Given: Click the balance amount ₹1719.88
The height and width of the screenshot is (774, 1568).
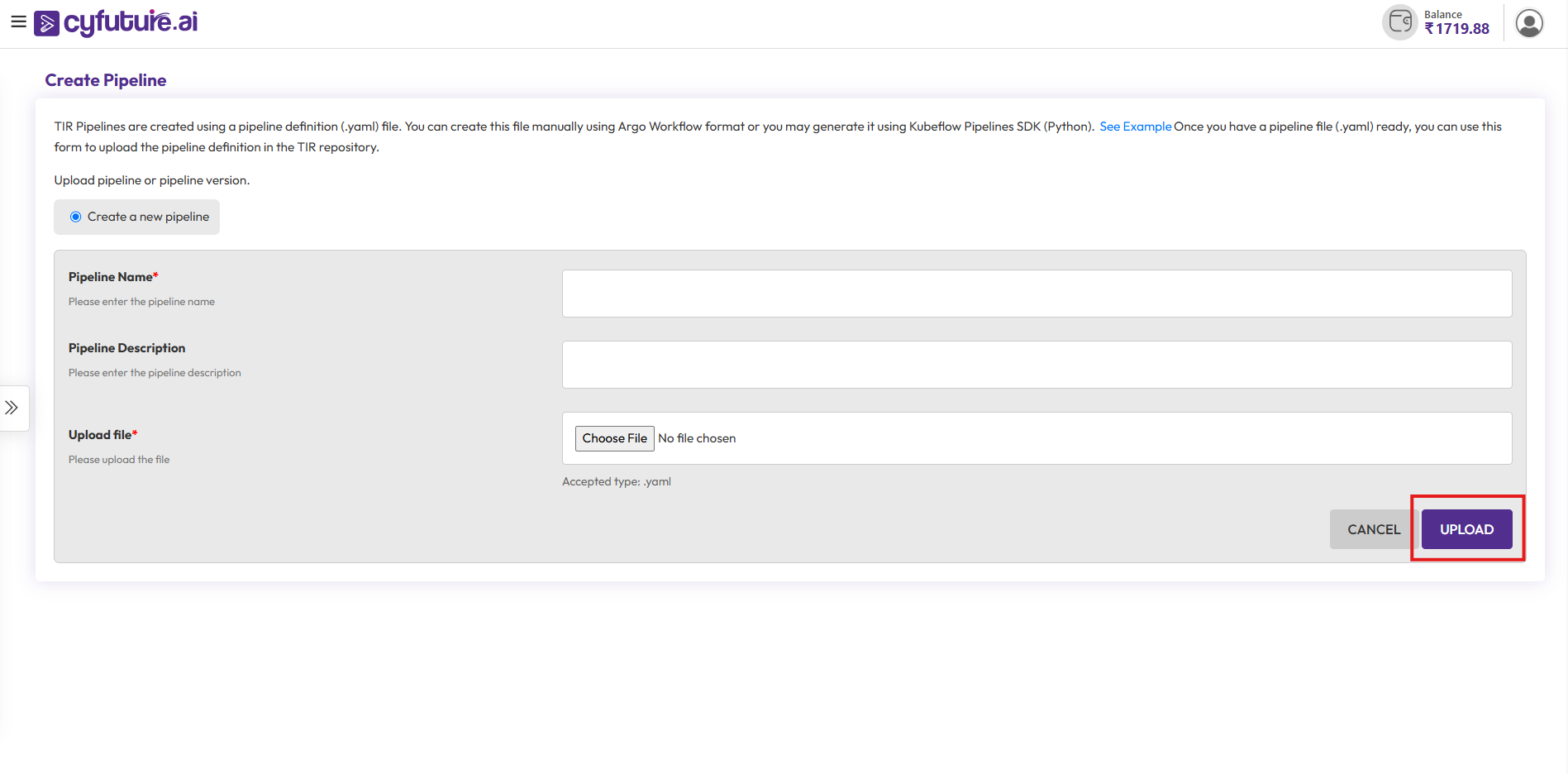Looking at the screenshot, I should click(1456, 29).
